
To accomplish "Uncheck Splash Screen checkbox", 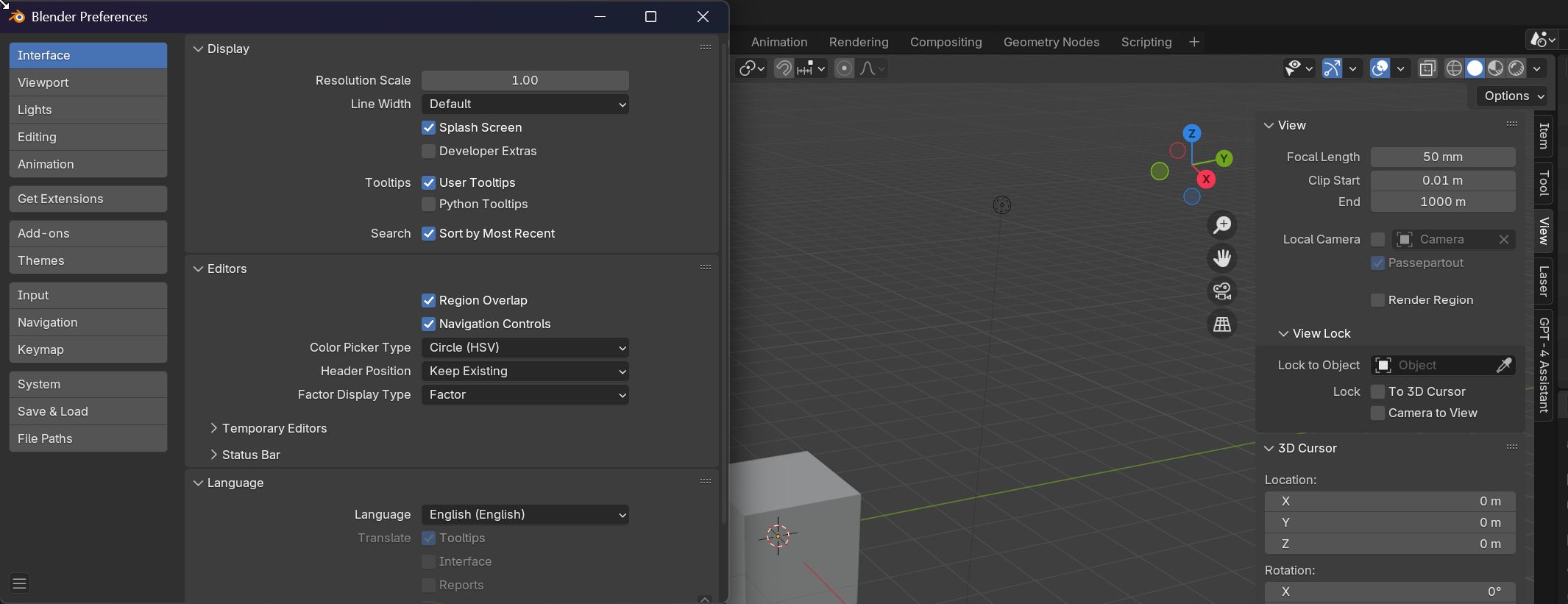I will [428, 127].
